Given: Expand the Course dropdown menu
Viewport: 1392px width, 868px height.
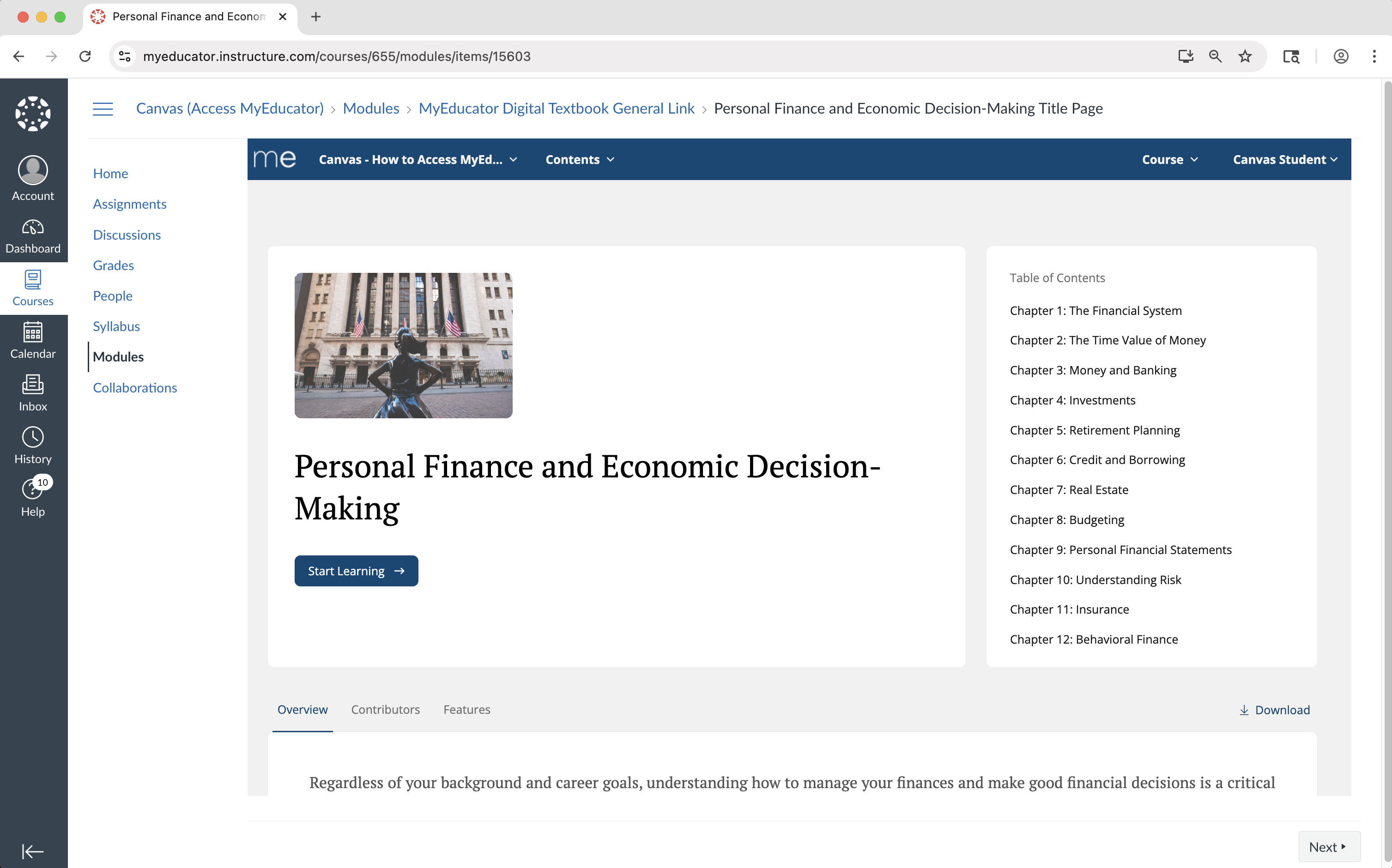Looking at the screenshot, I should click(x=1169, y=160).
